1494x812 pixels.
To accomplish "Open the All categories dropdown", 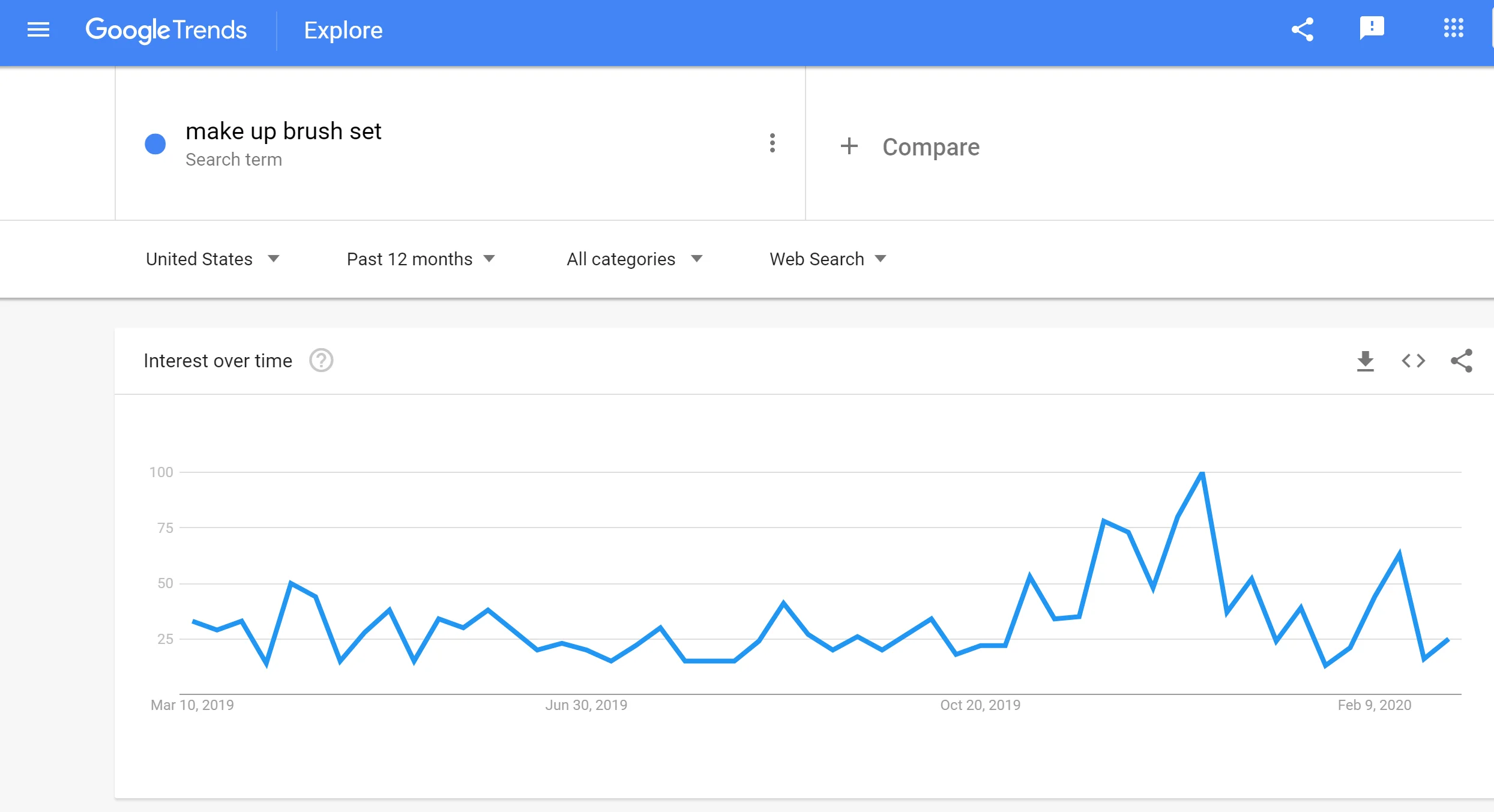I will pos(634,259).
